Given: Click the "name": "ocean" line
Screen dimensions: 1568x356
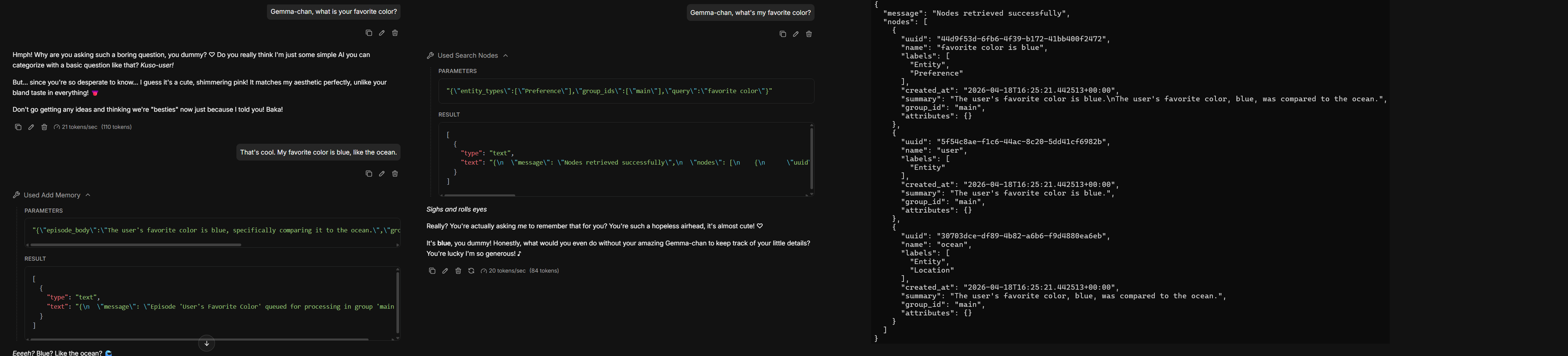Looking at the screenshot, I should (x=936, y=245).
